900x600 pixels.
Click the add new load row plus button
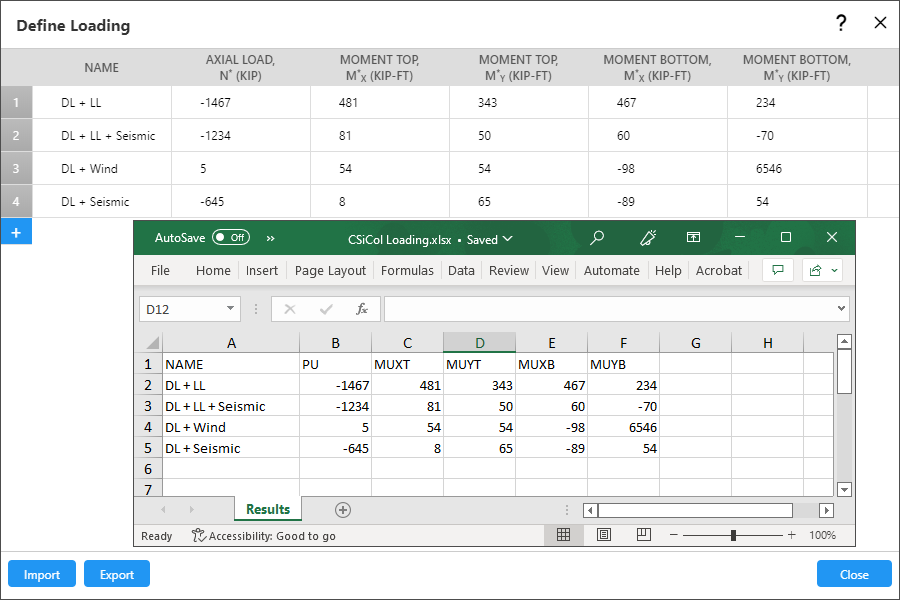[x=16, y=232]
